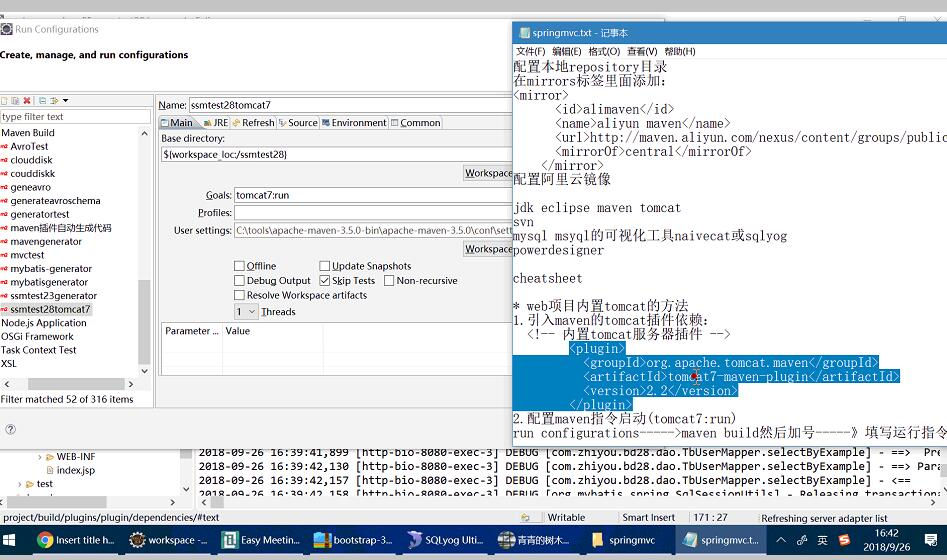Select the AvroTest maven configuration
Viewport: 947px width, 560px height.
click(29, 146)
